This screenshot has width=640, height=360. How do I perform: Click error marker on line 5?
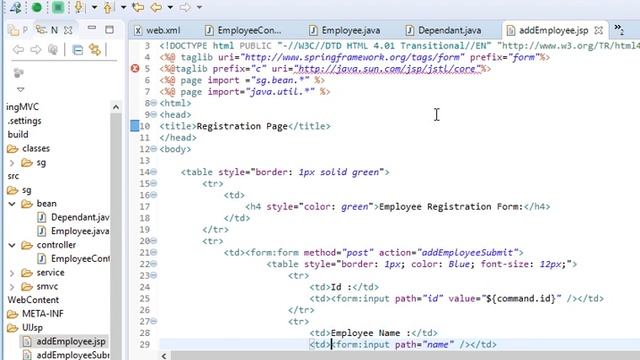135,69
